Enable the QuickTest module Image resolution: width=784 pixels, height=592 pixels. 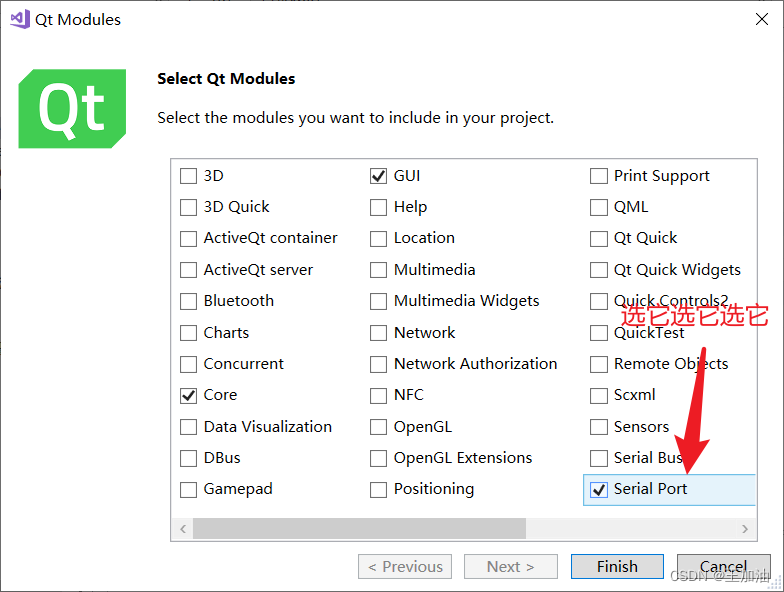click(x=598, y=332)
